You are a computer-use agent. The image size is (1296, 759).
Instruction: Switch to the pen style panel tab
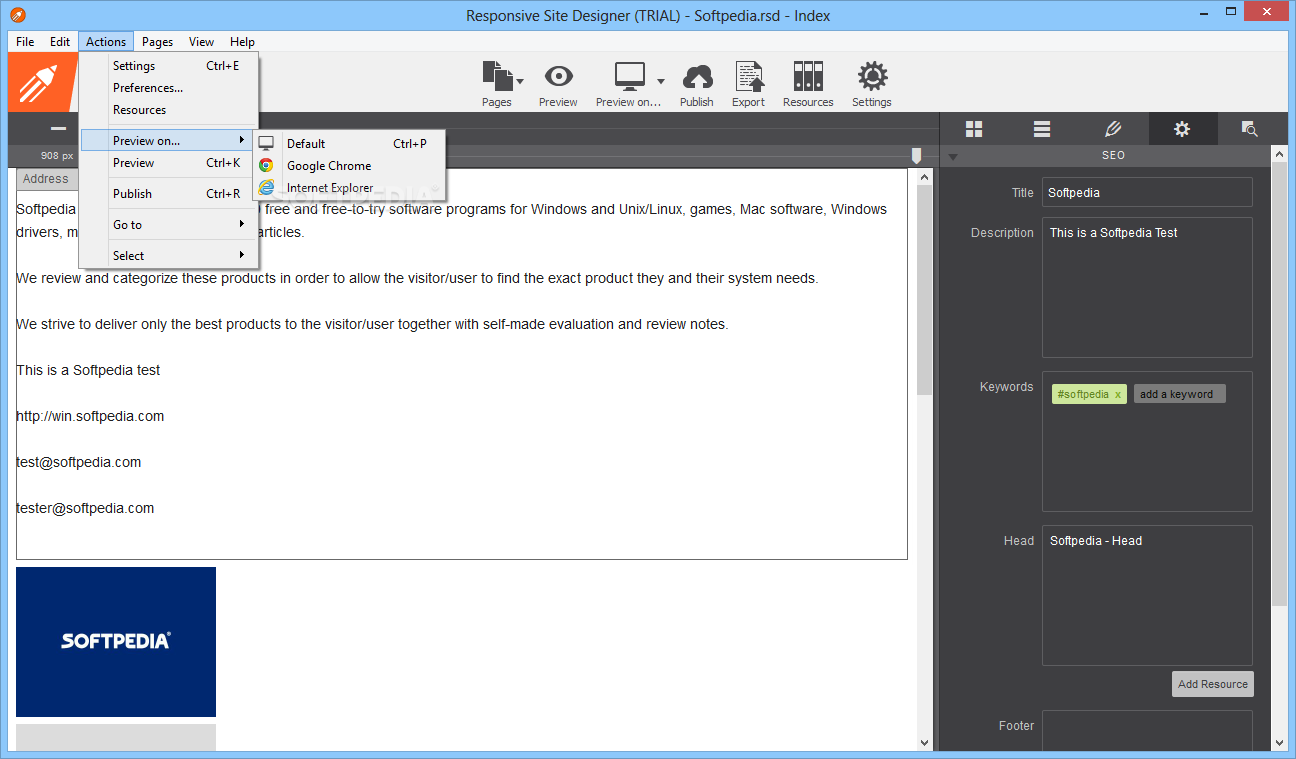[1113, 129]
